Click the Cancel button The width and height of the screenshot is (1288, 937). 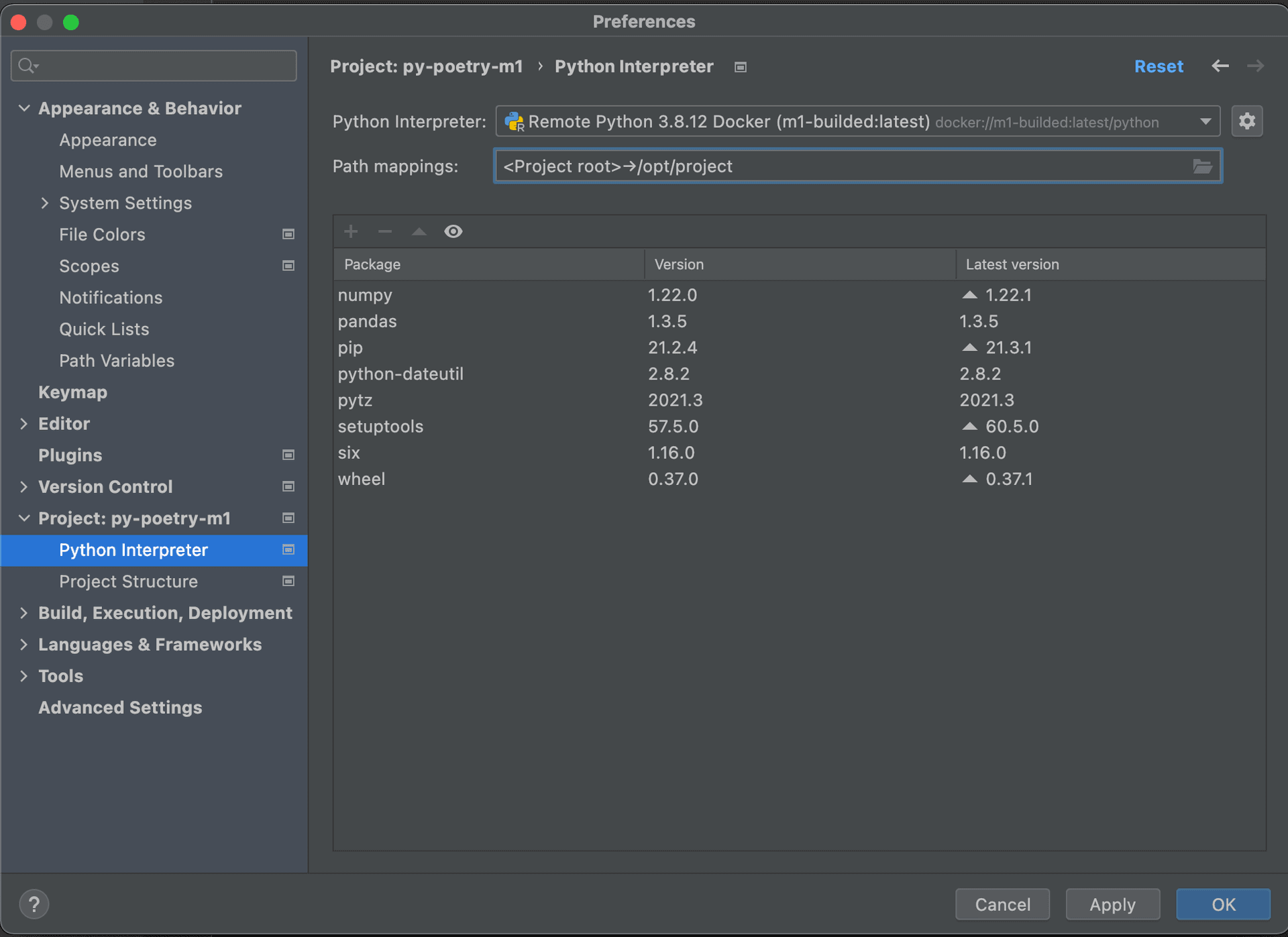(x=1002, y=904)
